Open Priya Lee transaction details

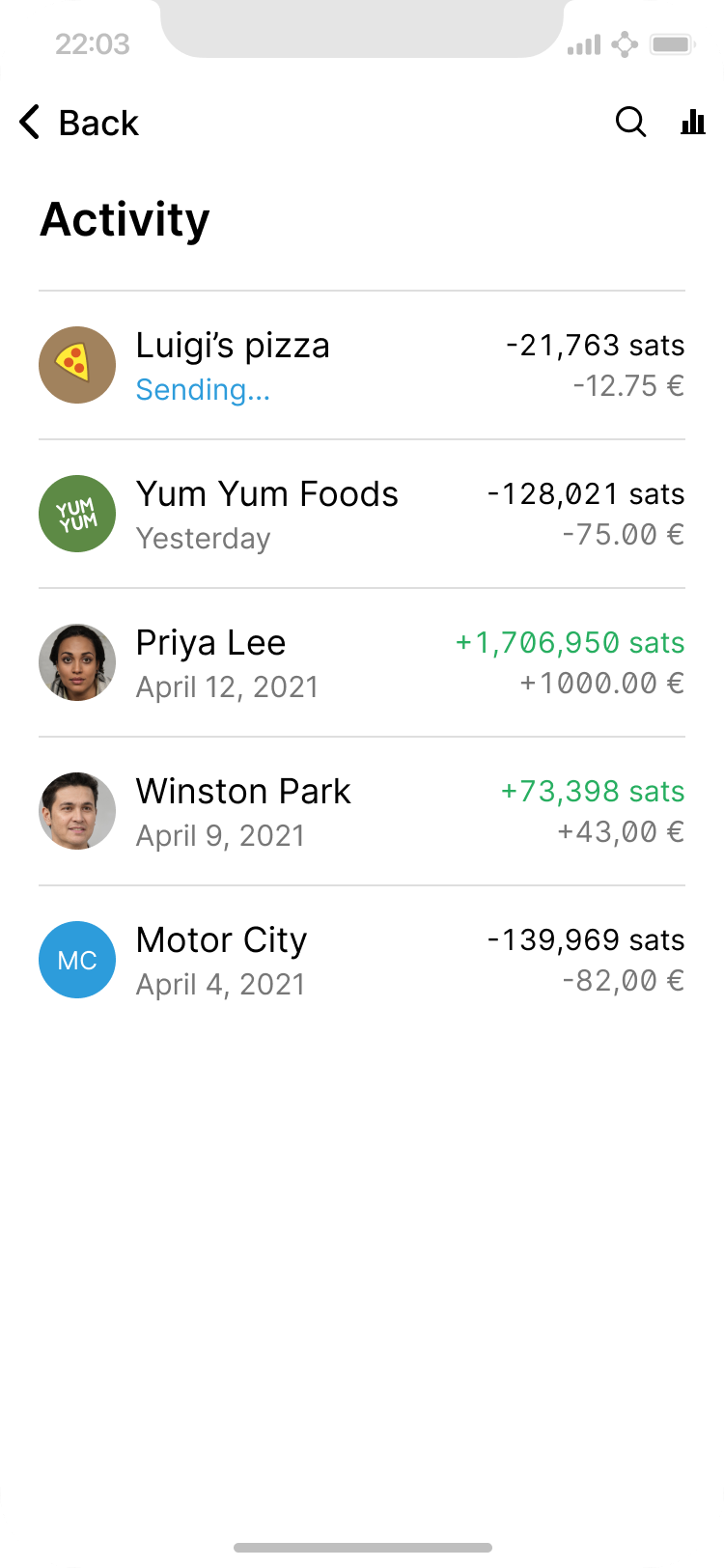coord(210,643)
